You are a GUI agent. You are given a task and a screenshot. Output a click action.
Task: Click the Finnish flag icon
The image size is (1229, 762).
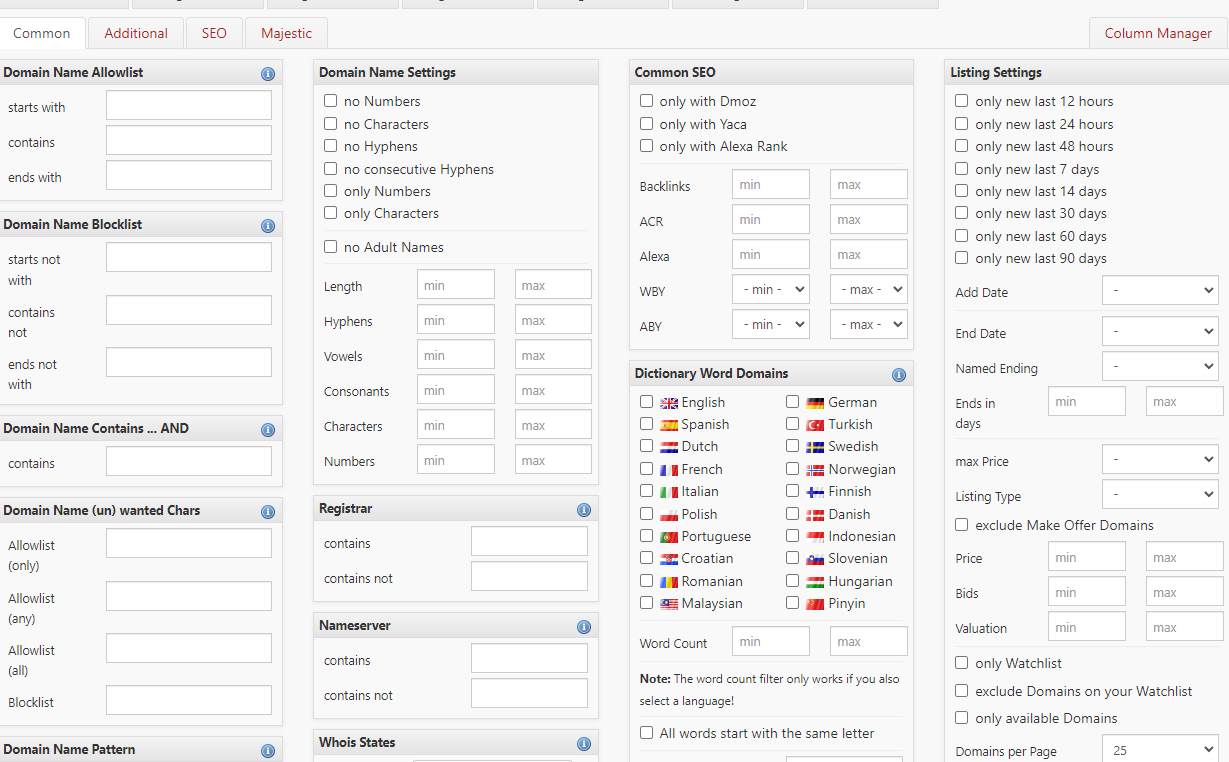[815, 492]
